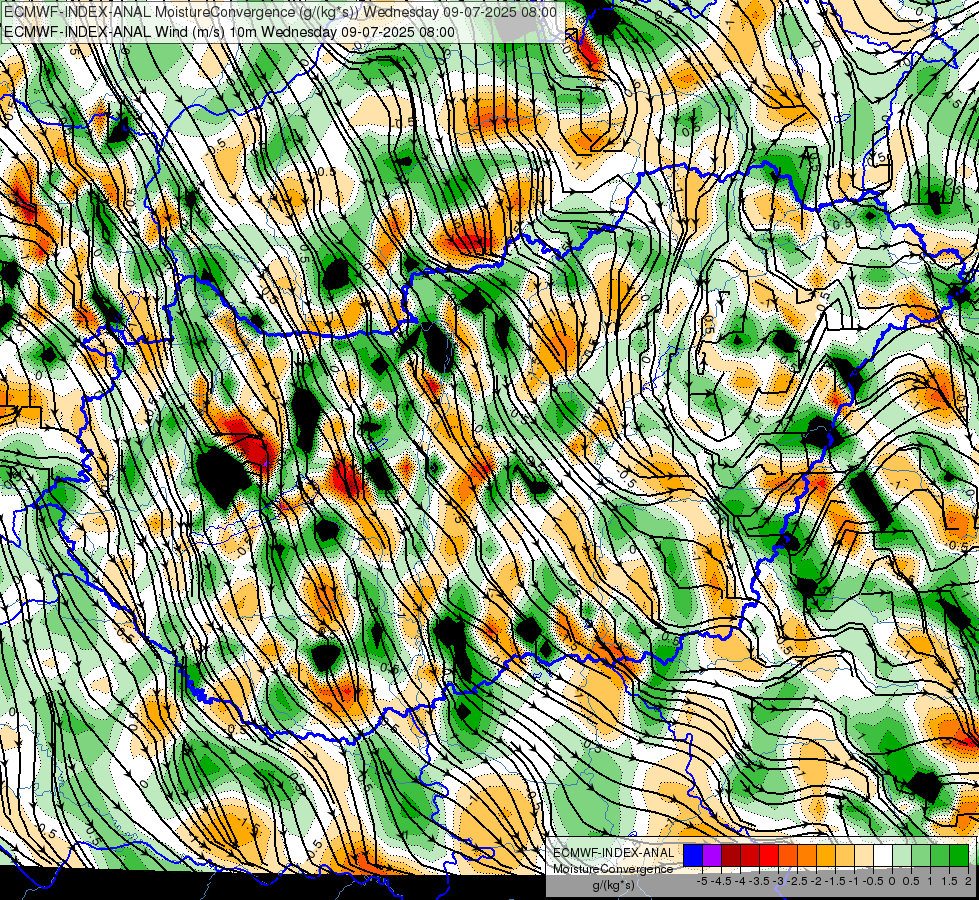979x900 pixels.
Task: Select the darkest green swatch at legend end
Action: (x=959, y=855)
